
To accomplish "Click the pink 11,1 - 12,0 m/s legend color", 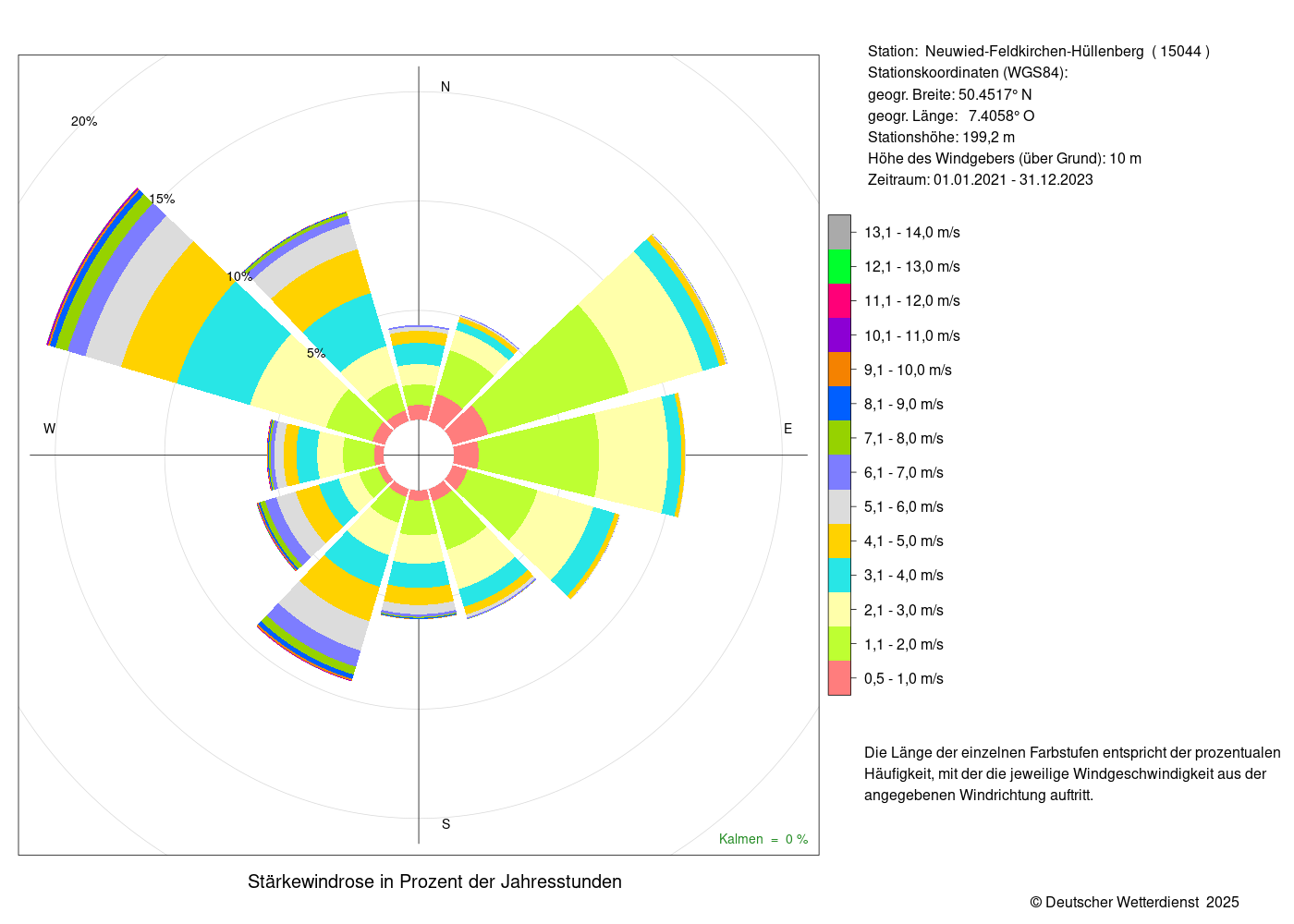I will click(x=839, y=300).
